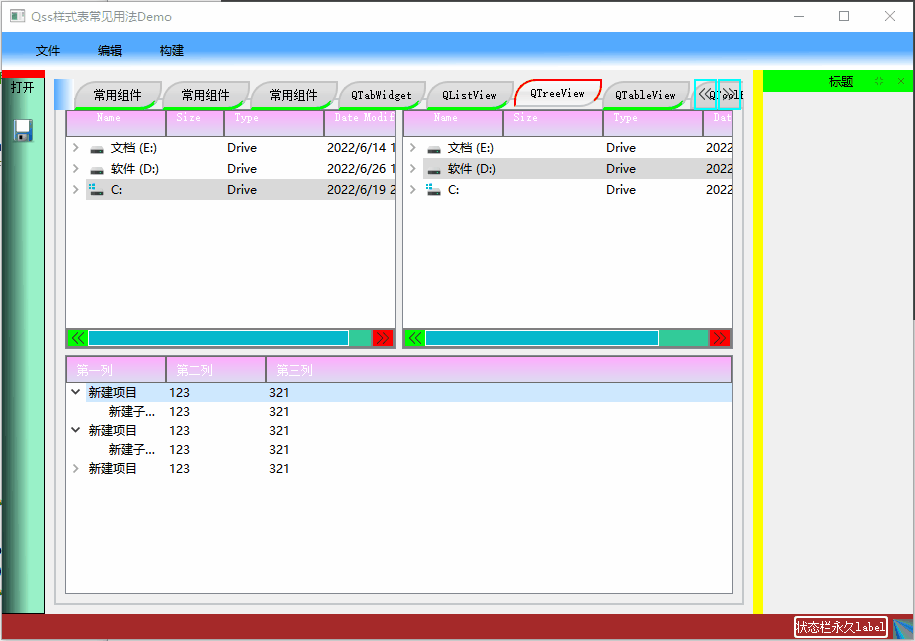Click the dock panel float icon
The width and height of the screenshot is (915, 641).
879,81
